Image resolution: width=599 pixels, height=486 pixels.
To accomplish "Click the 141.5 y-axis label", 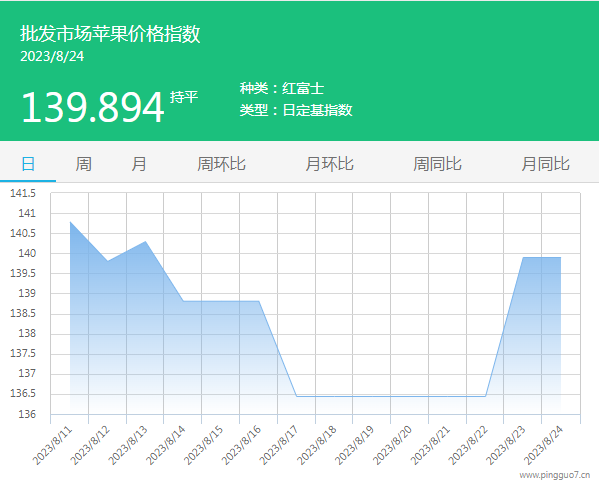I will point(23,193).
